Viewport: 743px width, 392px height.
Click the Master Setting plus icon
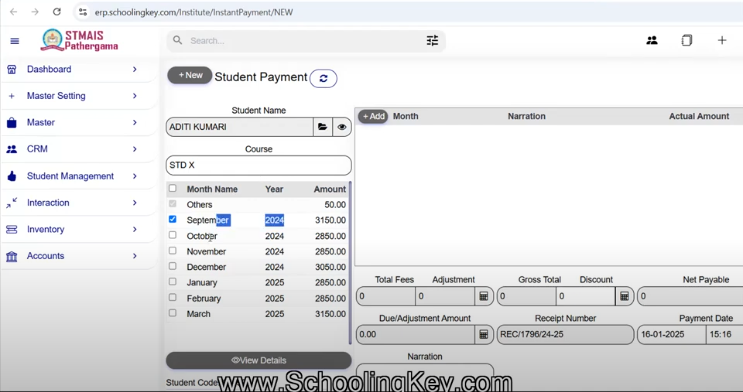[x=12, y=96]
